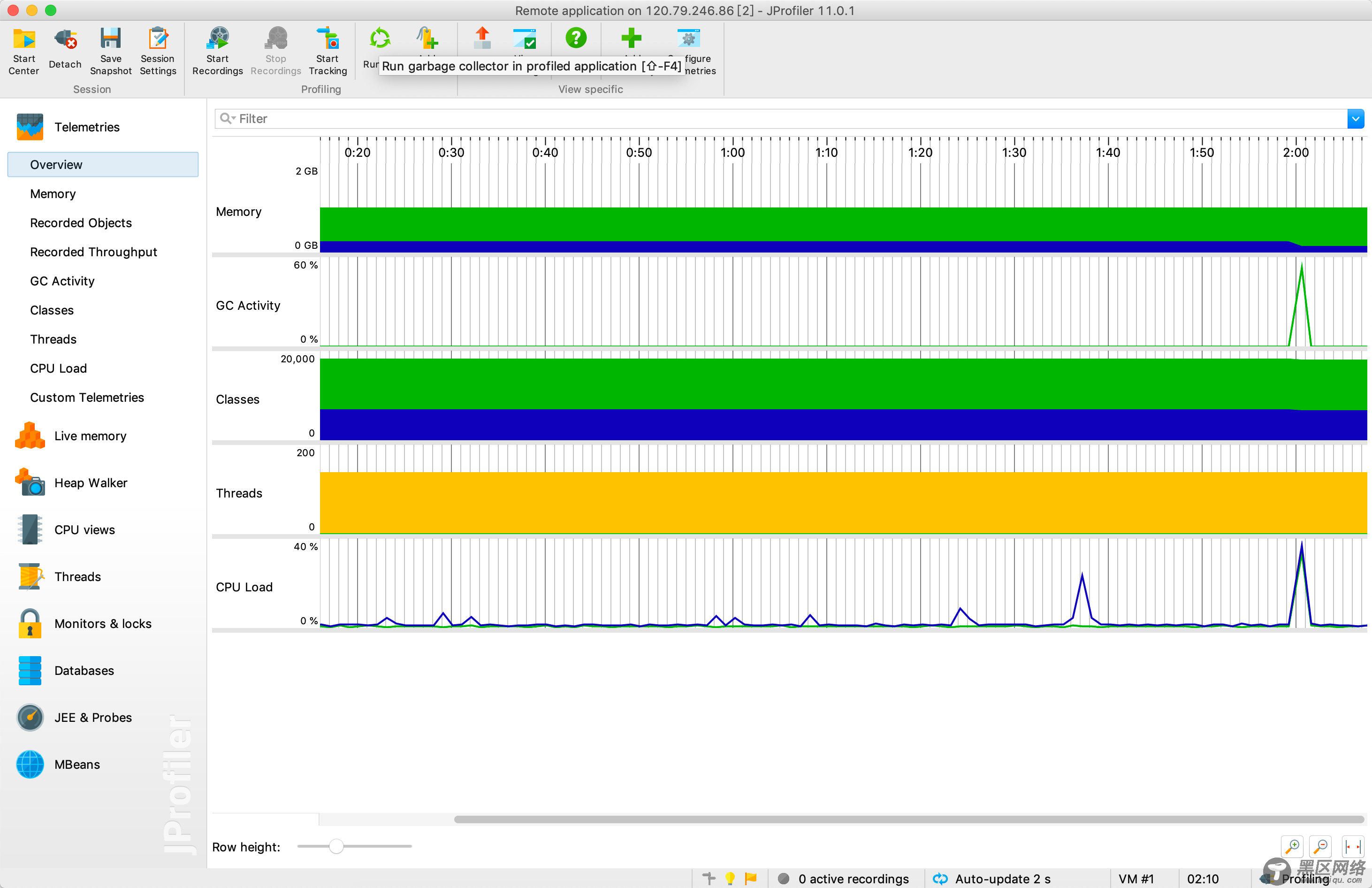The height and width of the screenshot is (888, 1372).
Task: Select Classes in the sidebar
Action: click(x=52, y=310)
